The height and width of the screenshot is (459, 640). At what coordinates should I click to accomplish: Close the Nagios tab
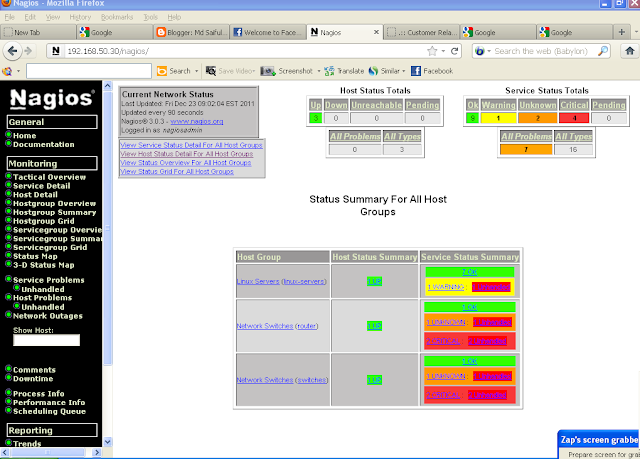click(x=376, y=32)
